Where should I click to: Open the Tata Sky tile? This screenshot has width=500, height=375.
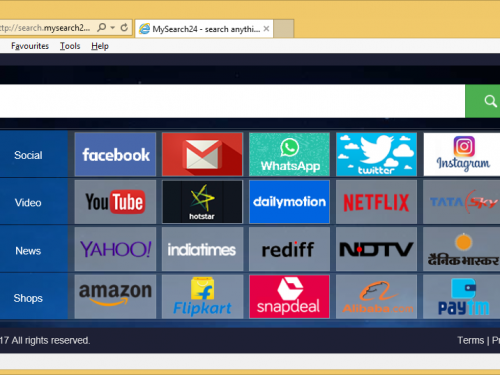(462, 202)
